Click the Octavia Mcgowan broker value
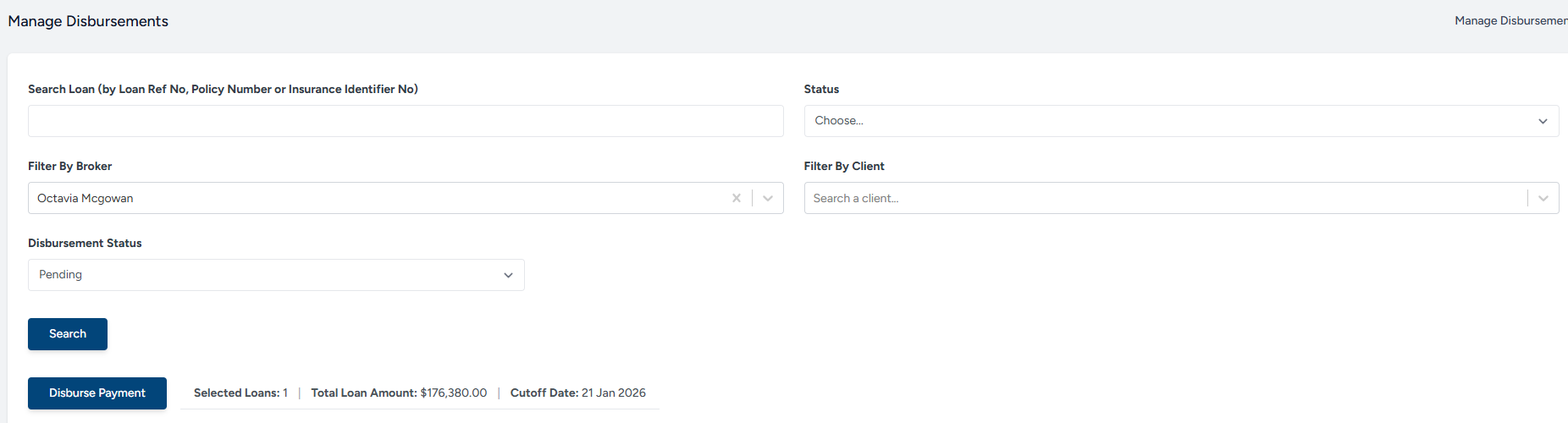This screenshot has width=1568, height=423. click(86, 198)
